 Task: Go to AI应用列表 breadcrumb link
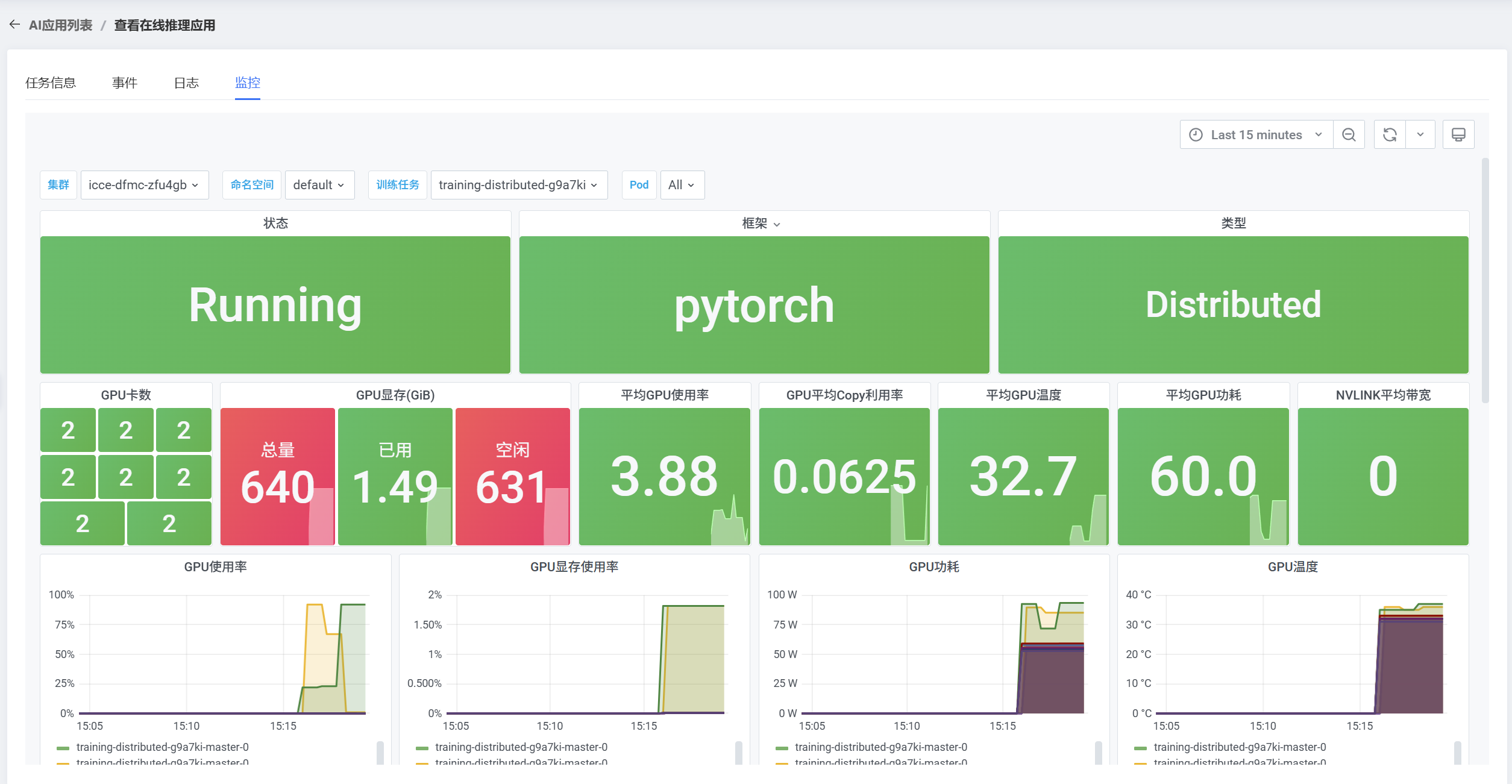pos(60,25)
